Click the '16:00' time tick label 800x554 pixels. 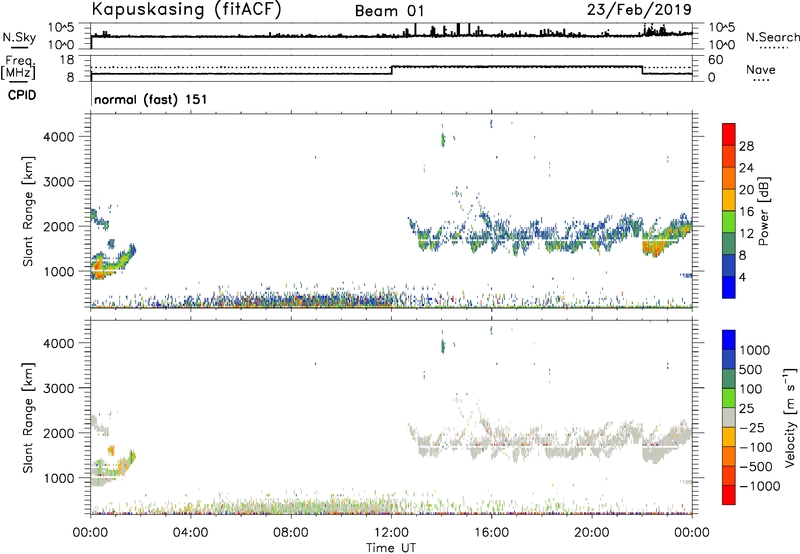click(x=491, y=533)
